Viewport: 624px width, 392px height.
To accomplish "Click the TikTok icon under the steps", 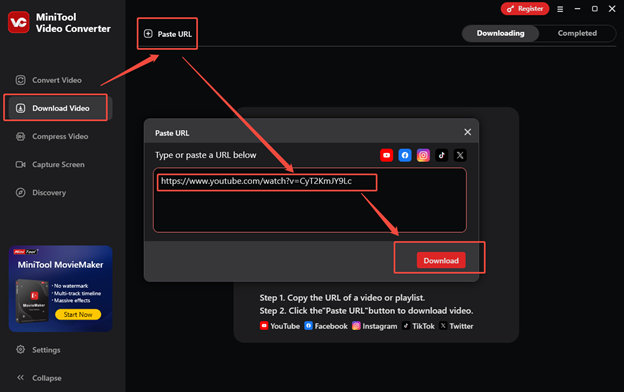I will 406,326.
